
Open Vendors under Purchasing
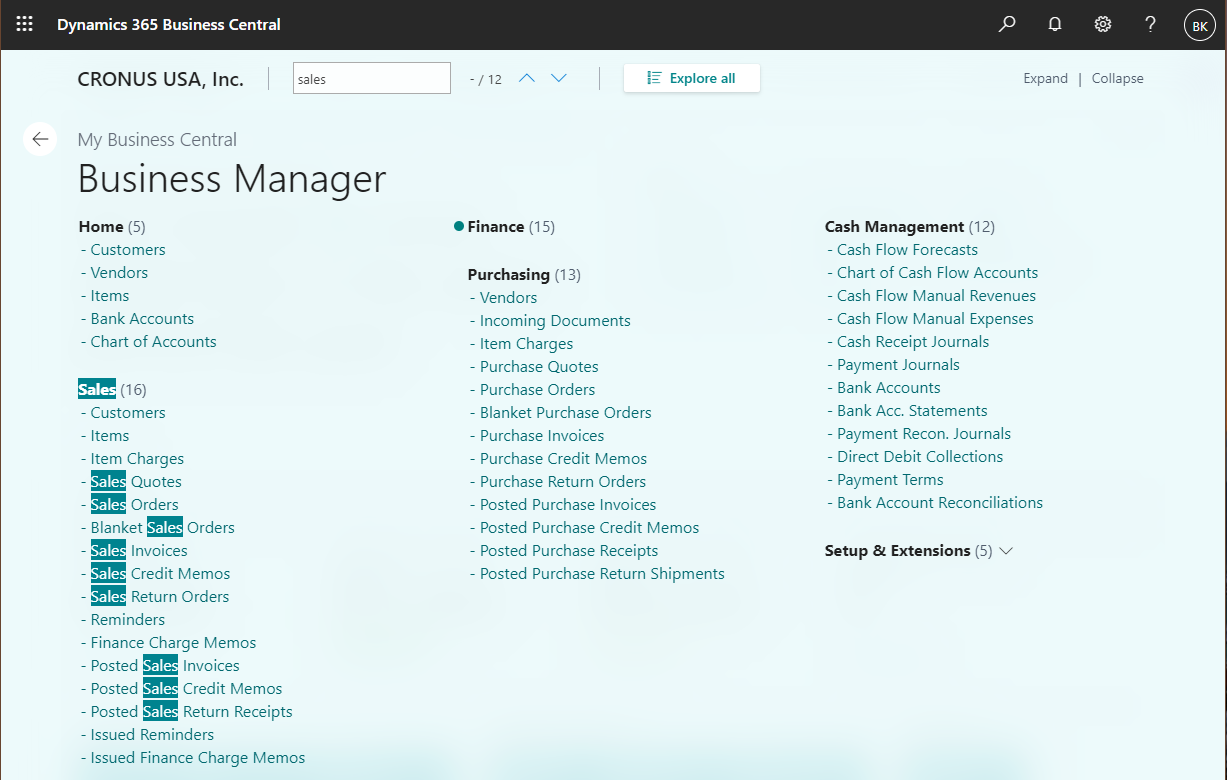[508, 298]
